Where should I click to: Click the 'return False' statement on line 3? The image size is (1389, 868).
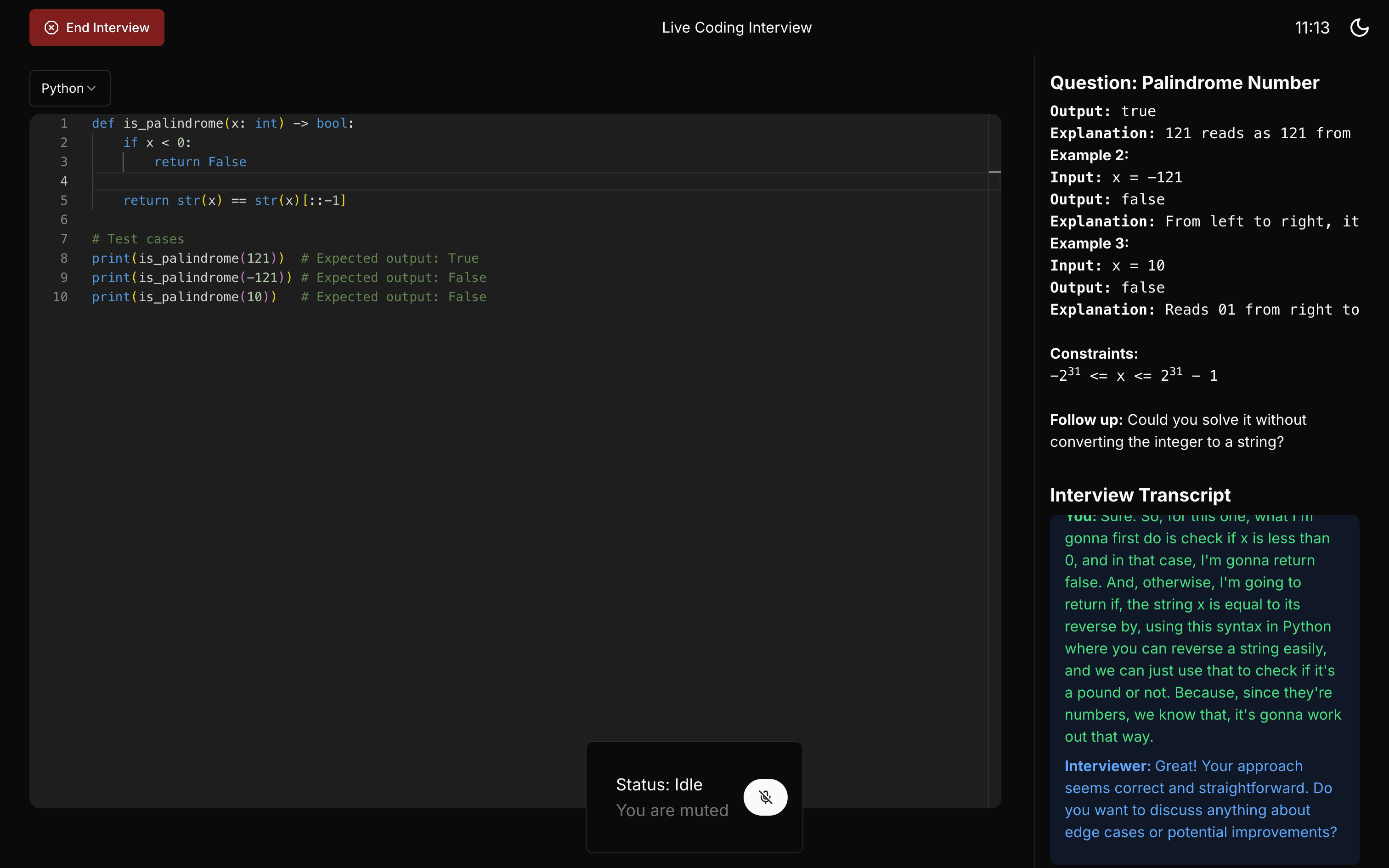pos(200,162)
